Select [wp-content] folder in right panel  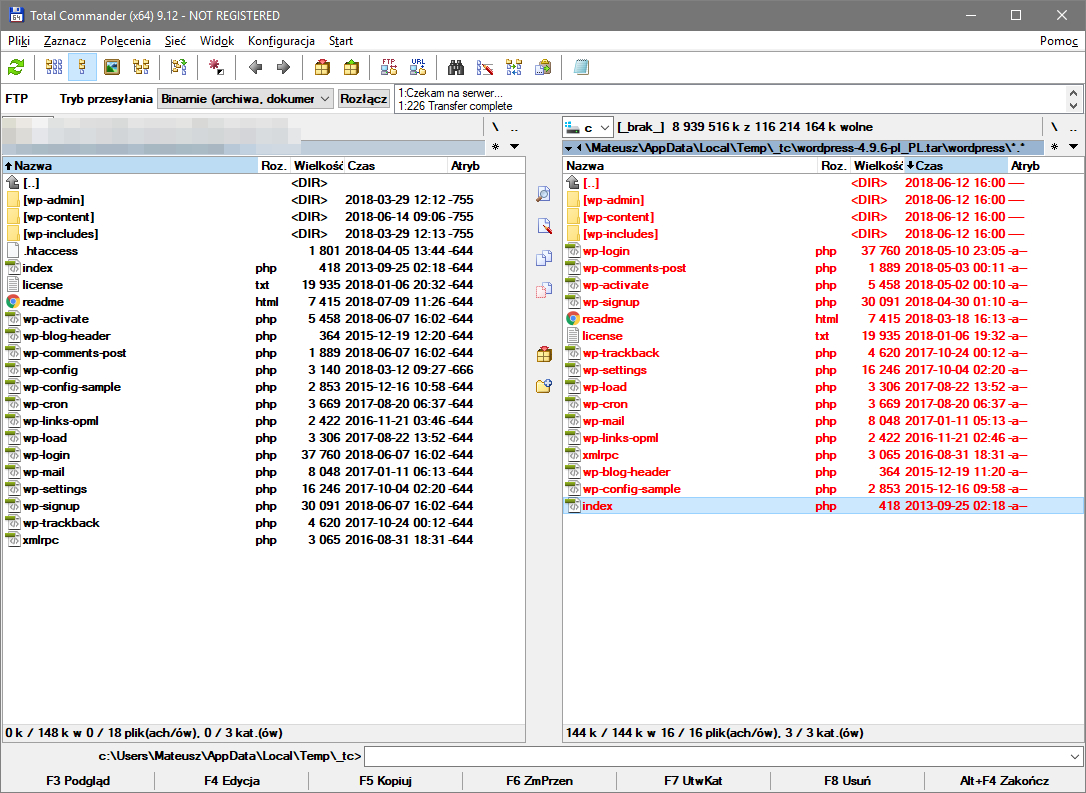tap(823, 217)
